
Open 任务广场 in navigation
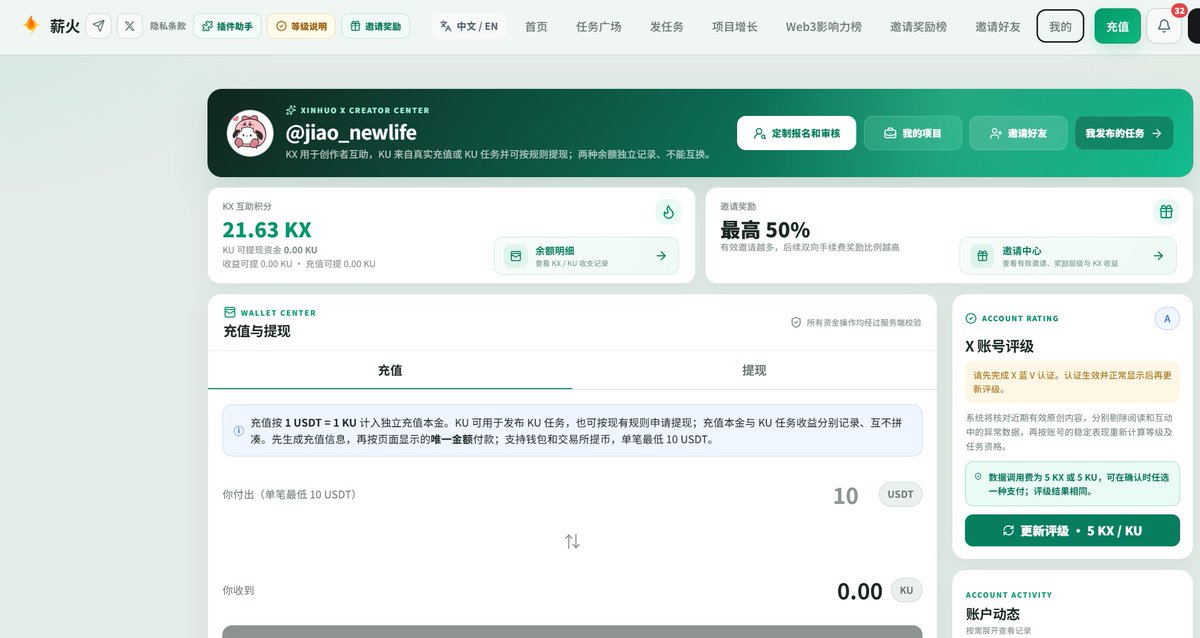pyautogui.click(x=599, y=26)
